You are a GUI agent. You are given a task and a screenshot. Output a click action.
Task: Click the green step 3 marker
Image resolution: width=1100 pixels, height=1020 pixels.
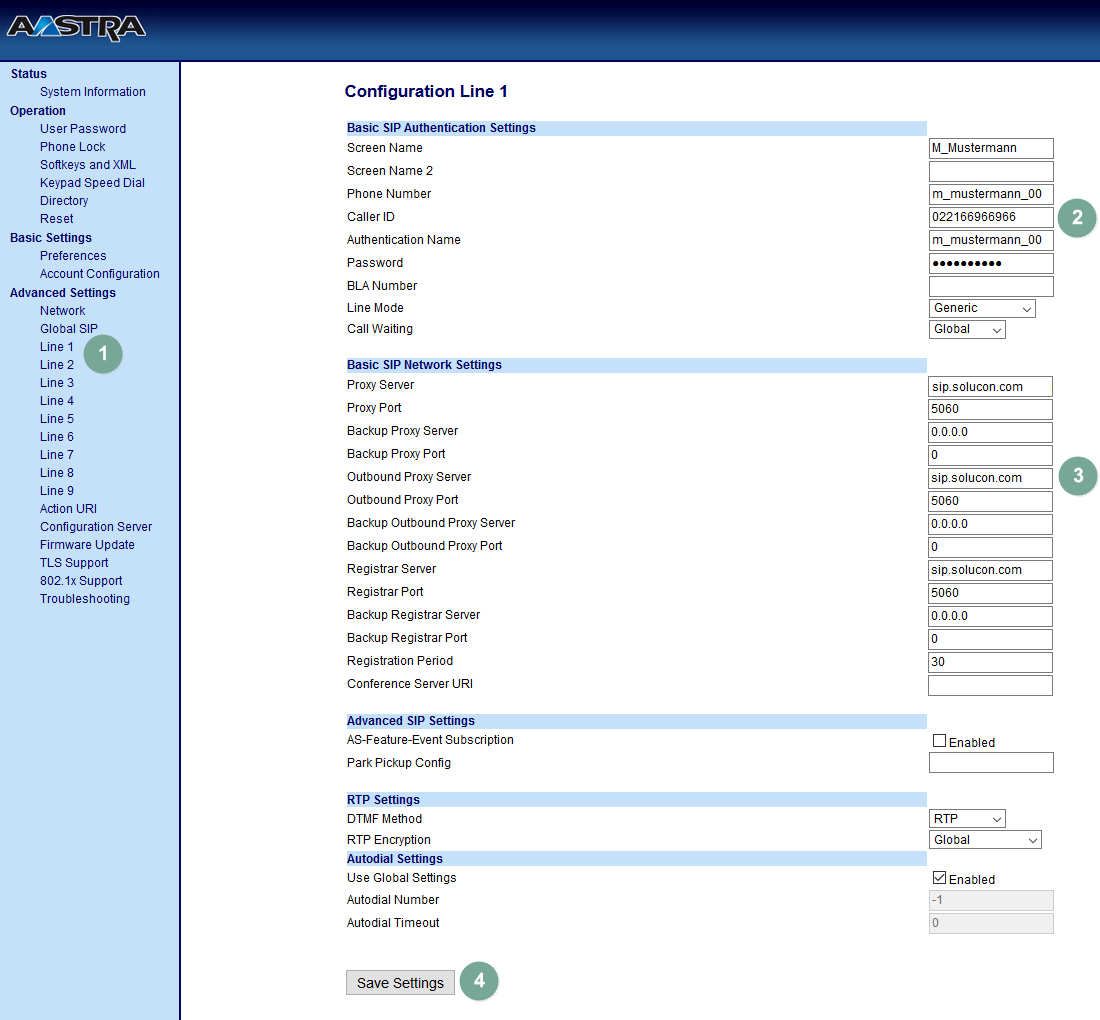(x=1077, y=477)
